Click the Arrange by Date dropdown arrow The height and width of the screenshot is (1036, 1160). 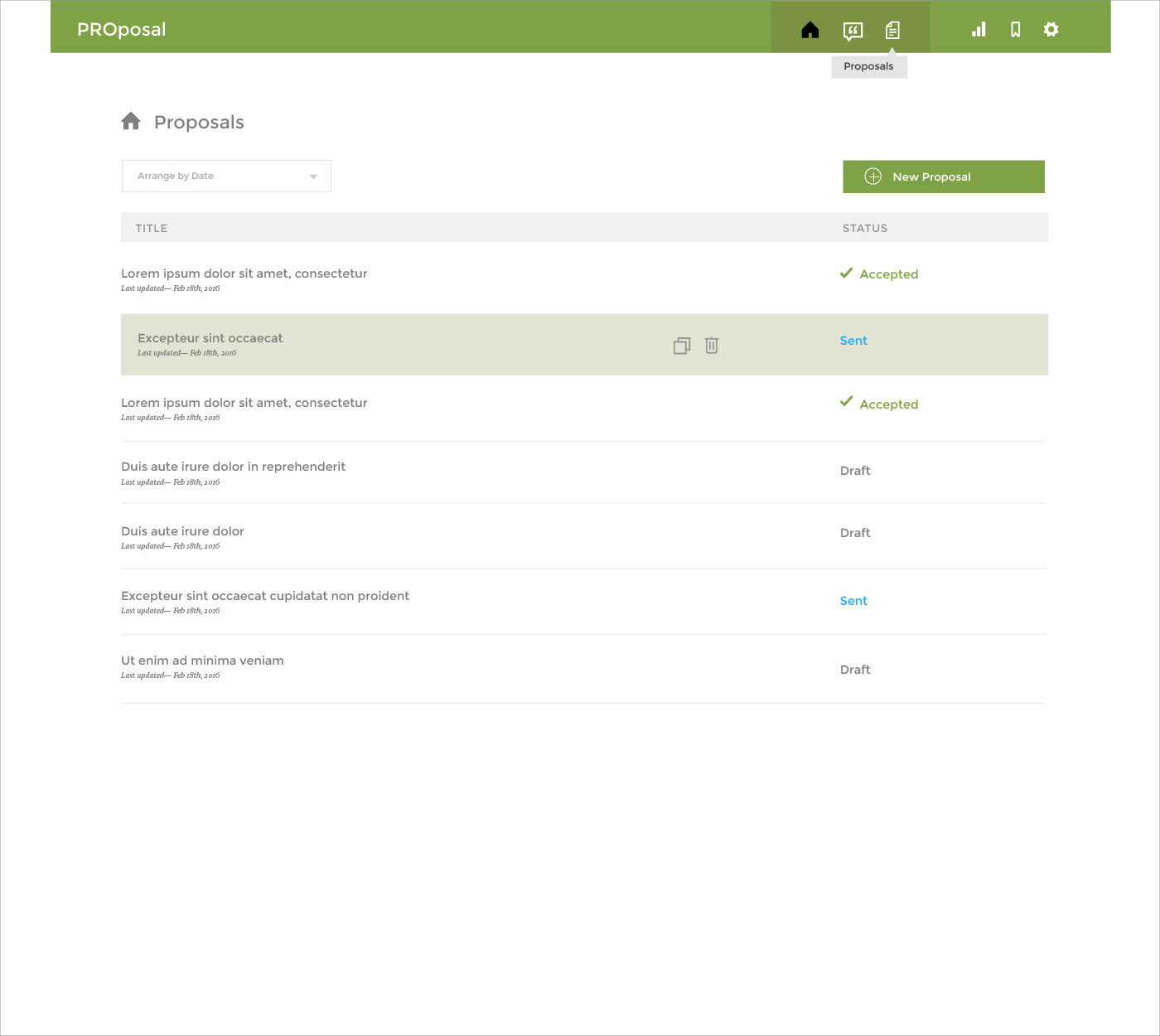(x=313, y=177)
